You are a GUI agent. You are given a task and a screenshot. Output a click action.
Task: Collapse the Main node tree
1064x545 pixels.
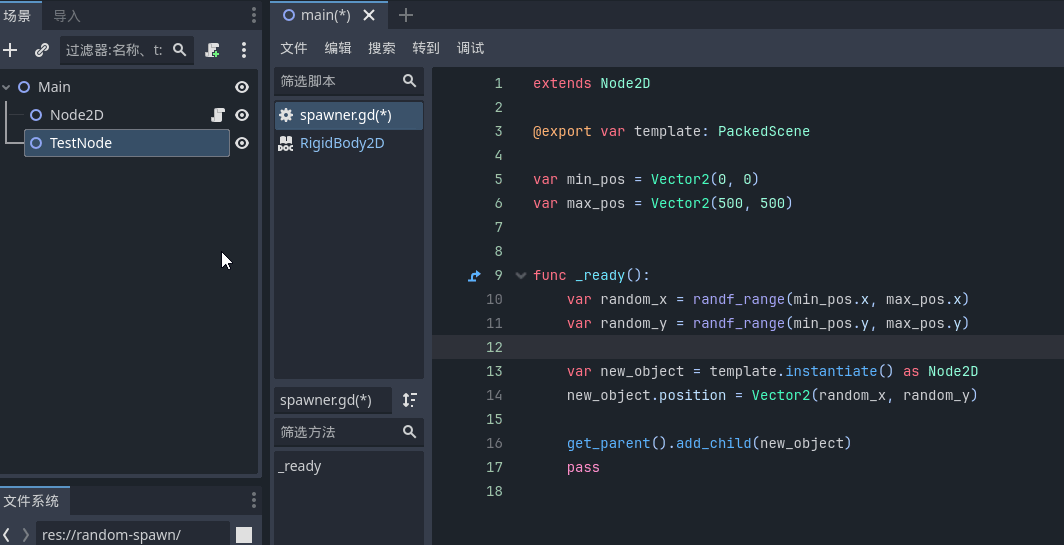(x=7, y=87)
